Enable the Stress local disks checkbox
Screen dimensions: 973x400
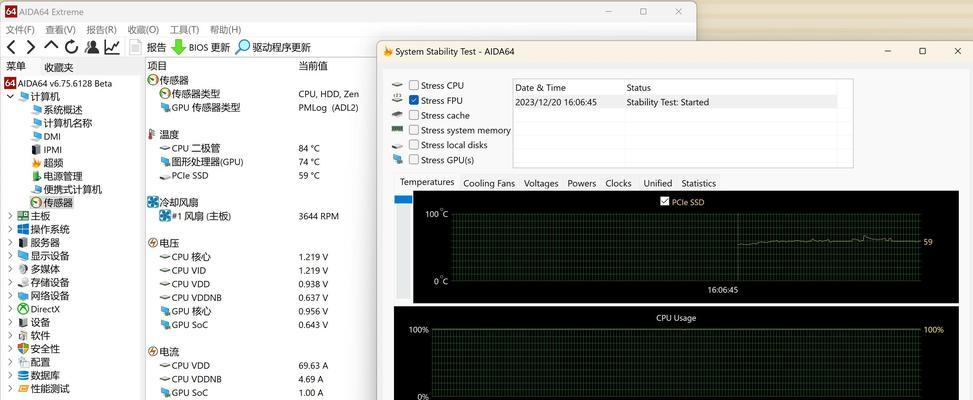(414, 145)
